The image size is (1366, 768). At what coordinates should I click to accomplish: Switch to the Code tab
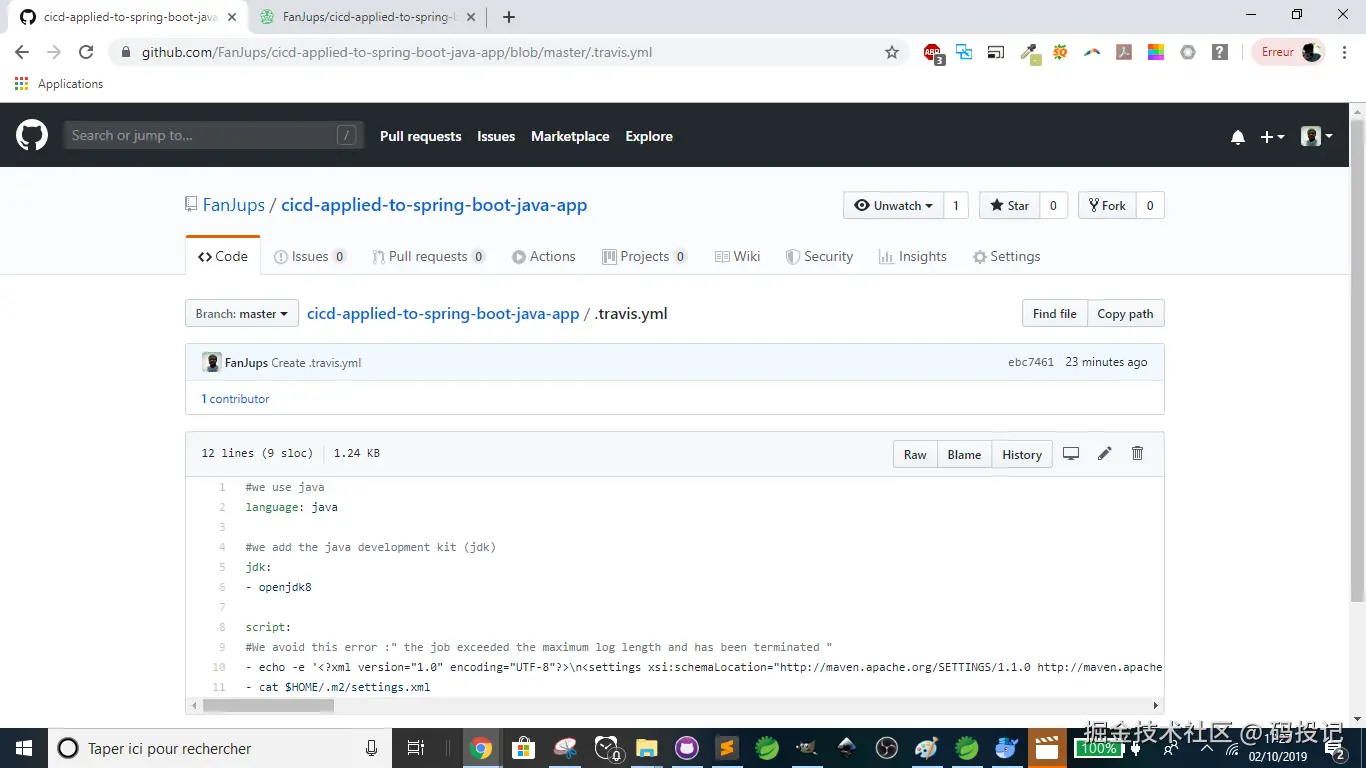point(223,256)
